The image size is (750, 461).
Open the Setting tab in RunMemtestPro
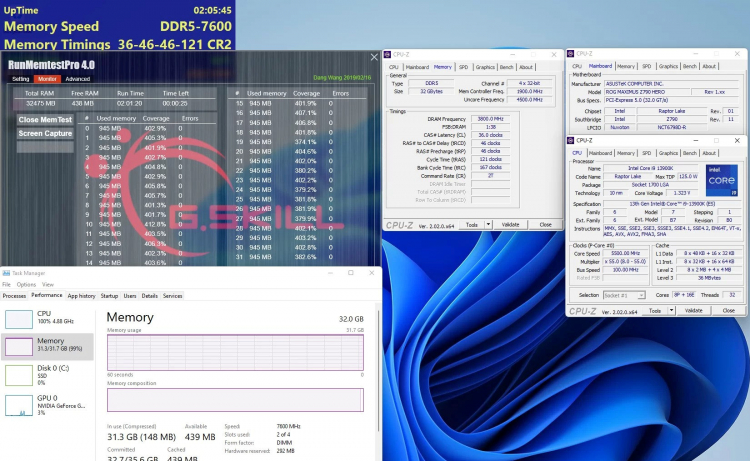[20, 78]
